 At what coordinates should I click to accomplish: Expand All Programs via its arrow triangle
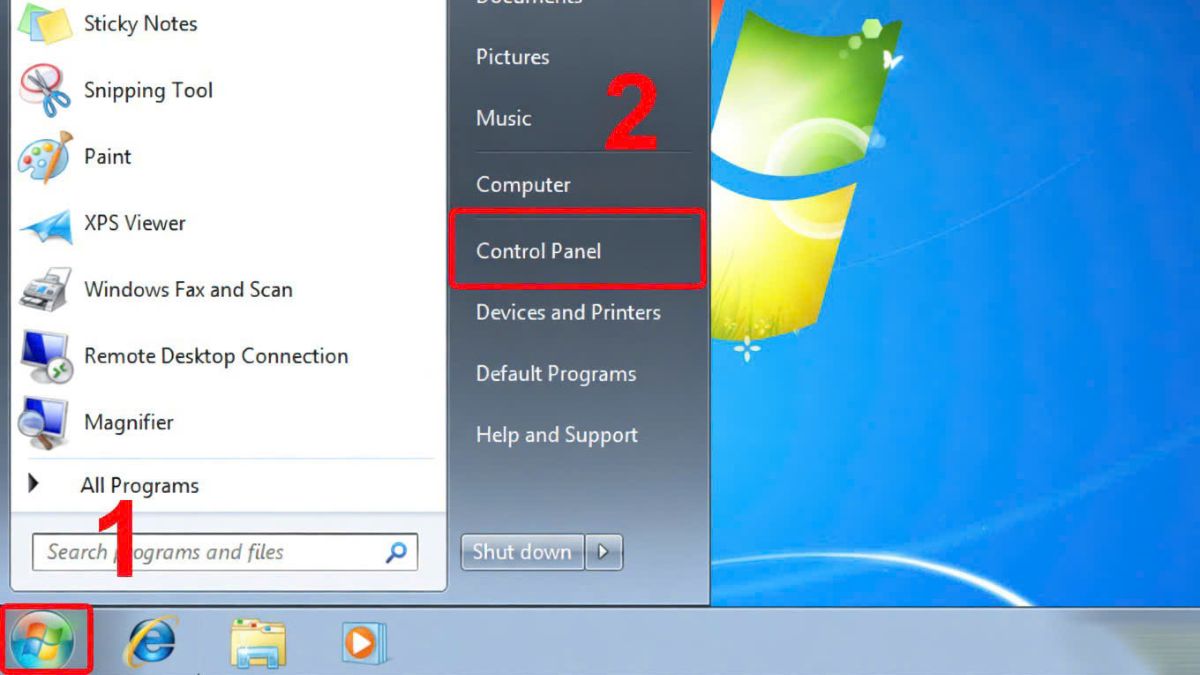[x=35, y=485]
